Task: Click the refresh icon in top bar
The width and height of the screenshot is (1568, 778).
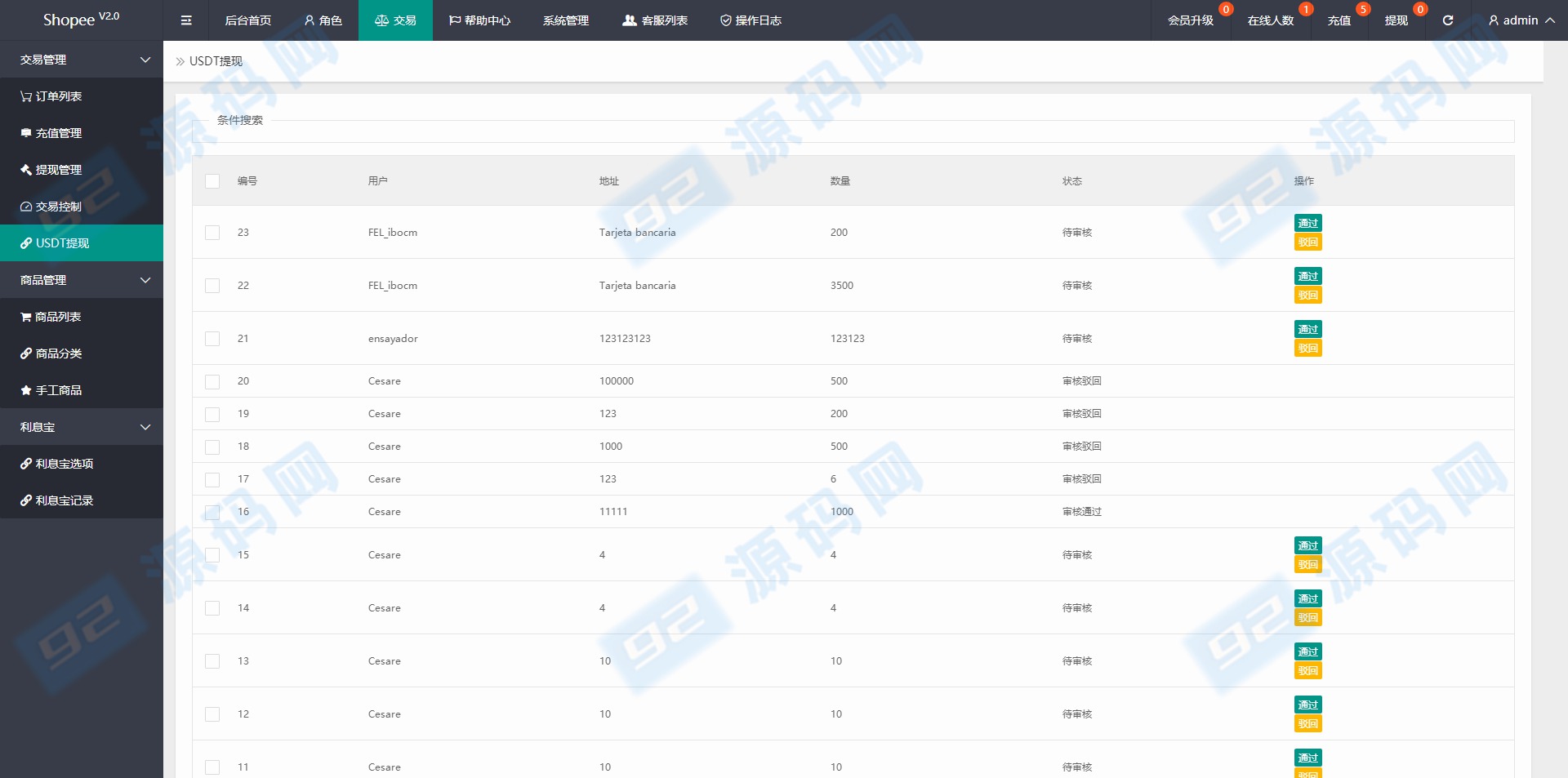Action: click(1447, 20)
